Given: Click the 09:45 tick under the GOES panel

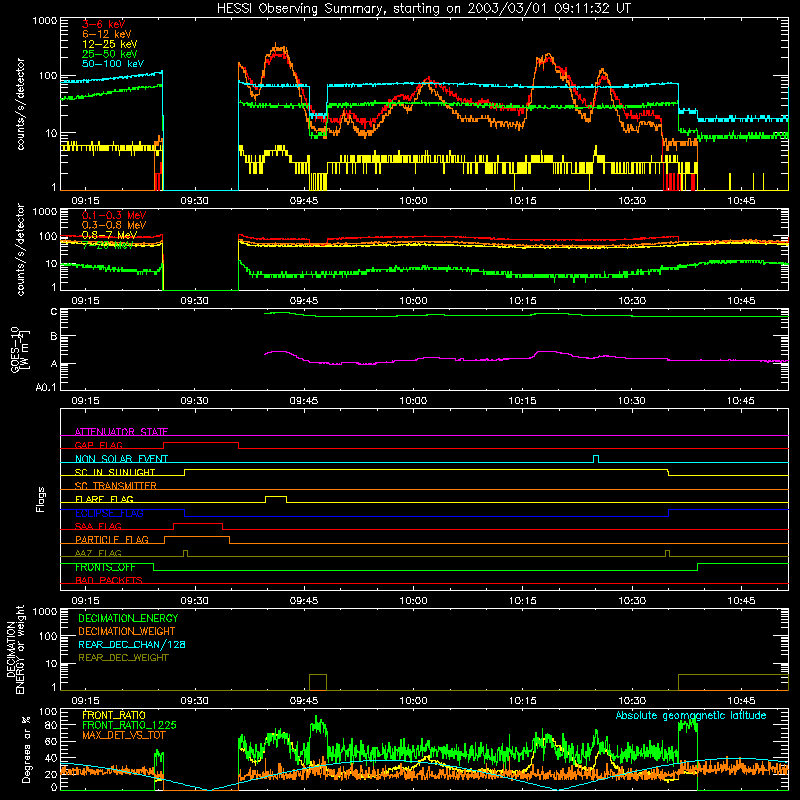Looking at the screenshot, I should (304, 401).
